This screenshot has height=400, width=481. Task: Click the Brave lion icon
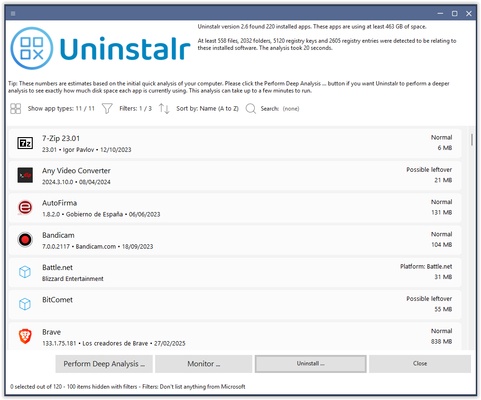[x=25, y=336]
